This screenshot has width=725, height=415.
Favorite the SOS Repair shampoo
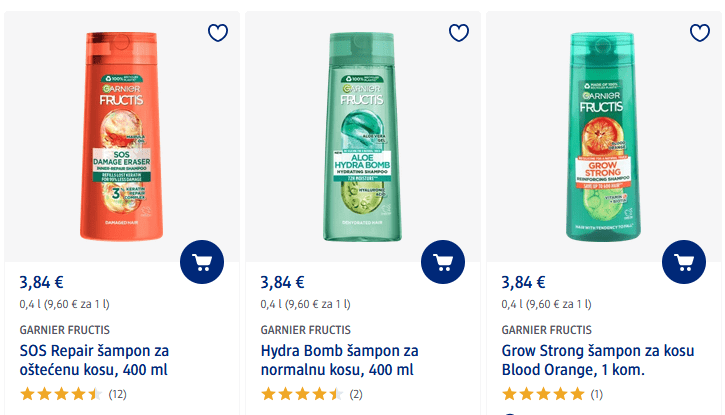pyautogui.click(x=218, y=33)
